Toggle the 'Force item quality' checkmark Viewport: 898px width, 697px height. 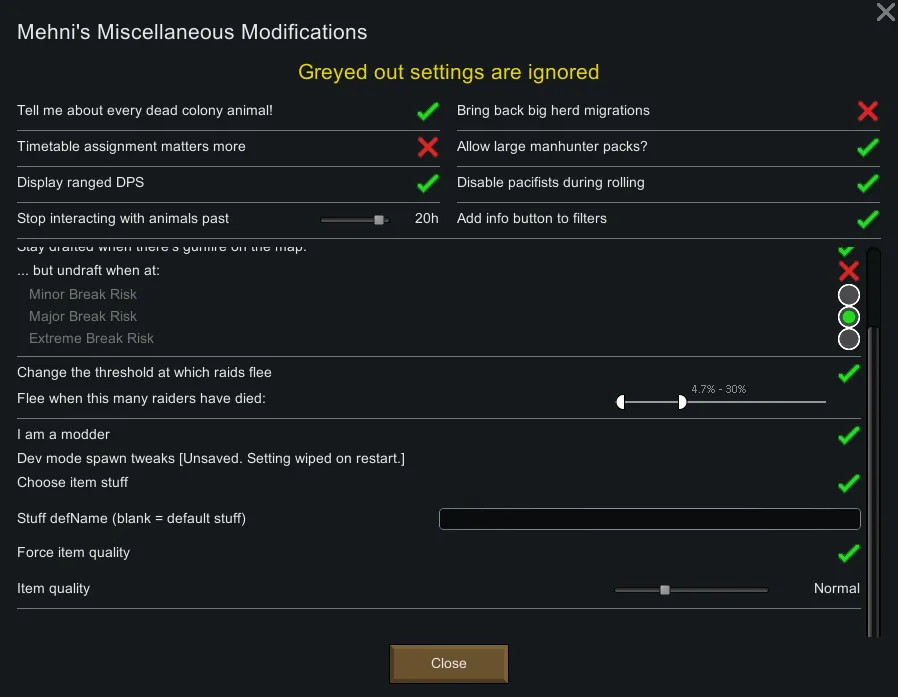click(849, 553)
